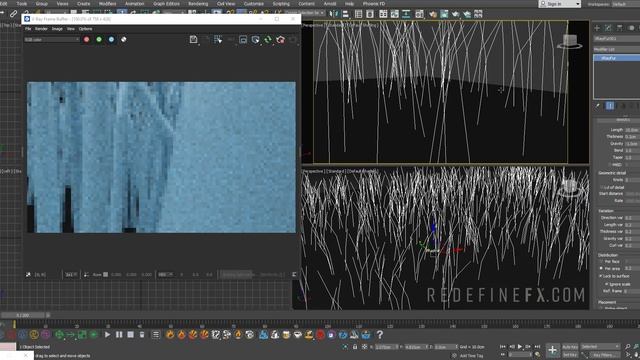Select VRayFur entry in modifier stack

point(617,58)
